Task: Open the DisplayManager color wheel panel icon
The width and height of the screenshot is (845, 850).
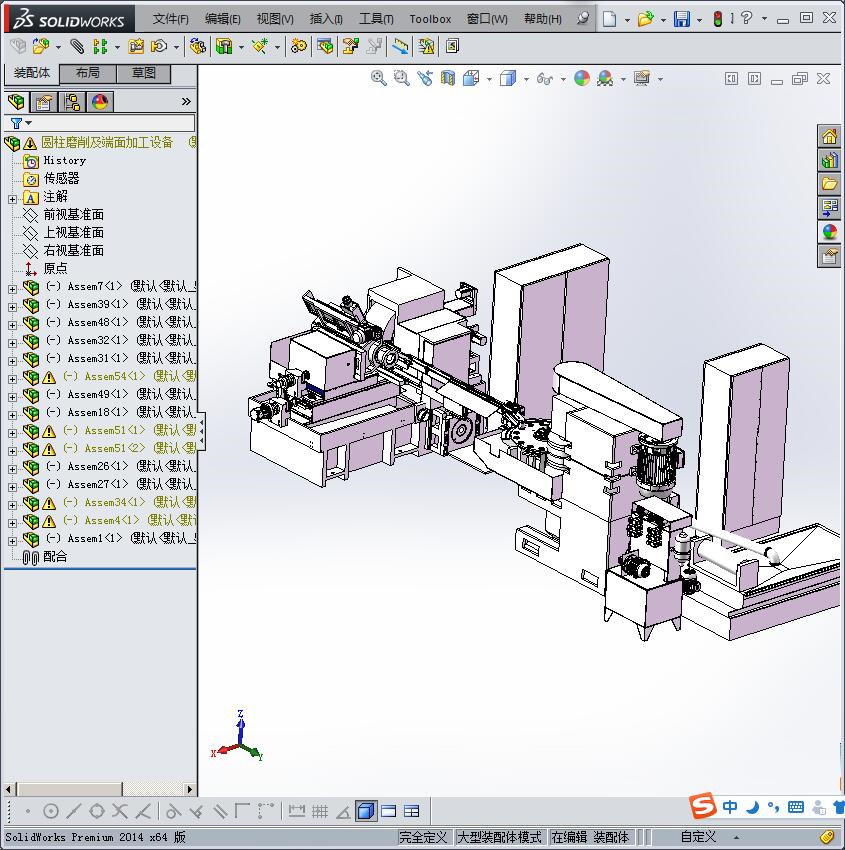Action: click(99, 102)
